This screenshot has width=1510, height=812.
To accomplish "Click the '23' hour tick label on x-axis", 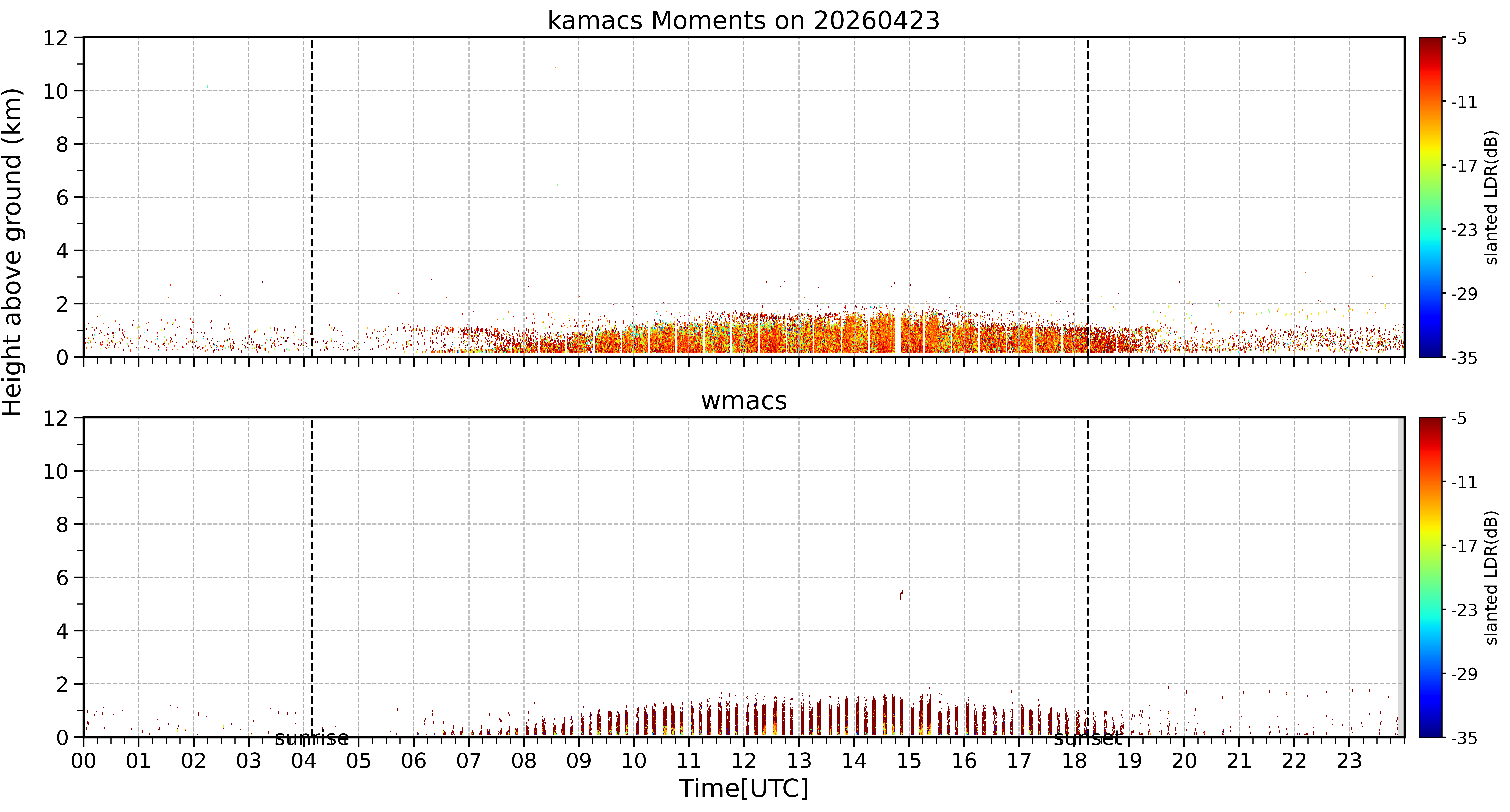I will pyautogui.click(x=1349, y=761).
